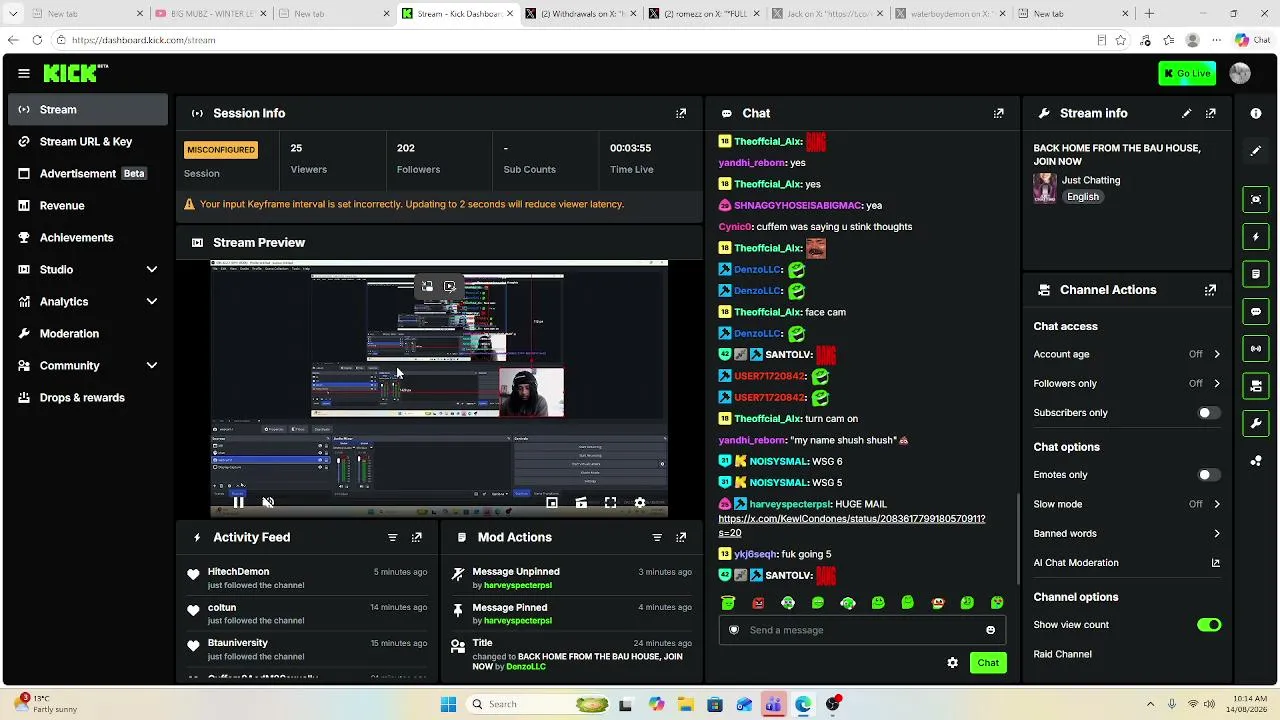1280x720 pixels.
Task: Toggle Emotes only chat option
Action: (1209, 475)
